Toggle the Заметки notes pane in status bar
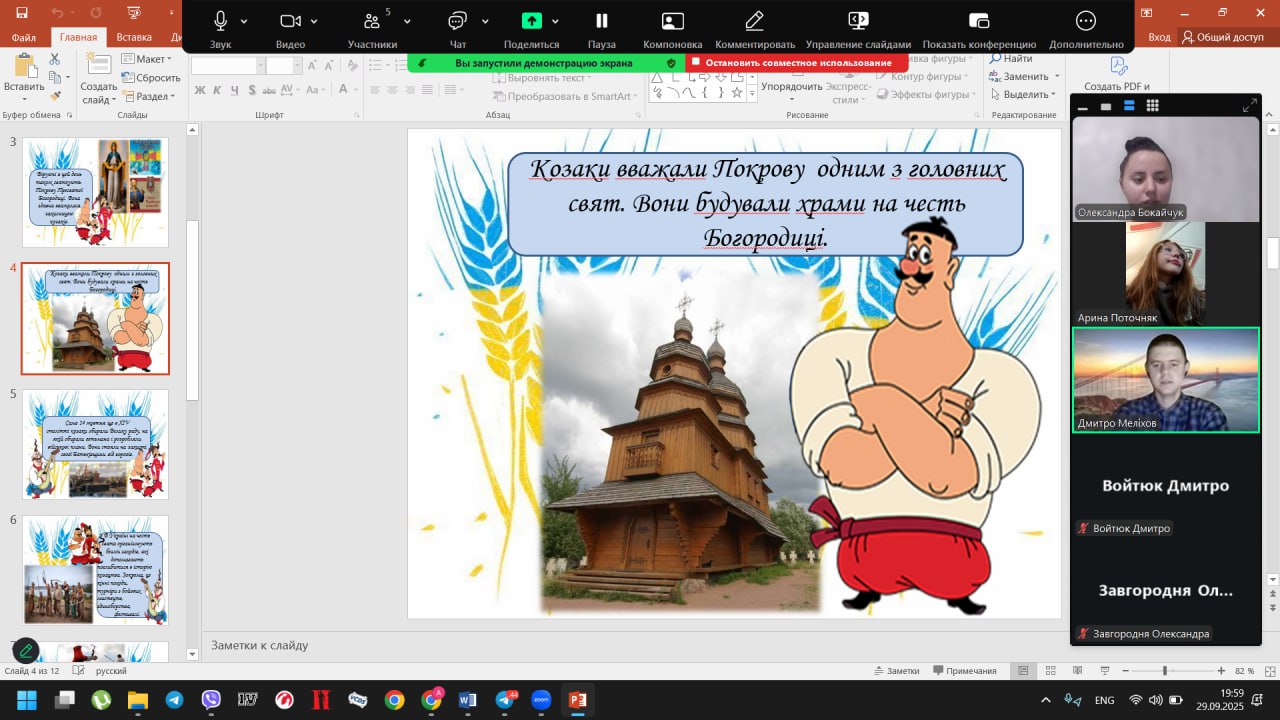Viewport: 1280px width, 720px height. point(895,671)
